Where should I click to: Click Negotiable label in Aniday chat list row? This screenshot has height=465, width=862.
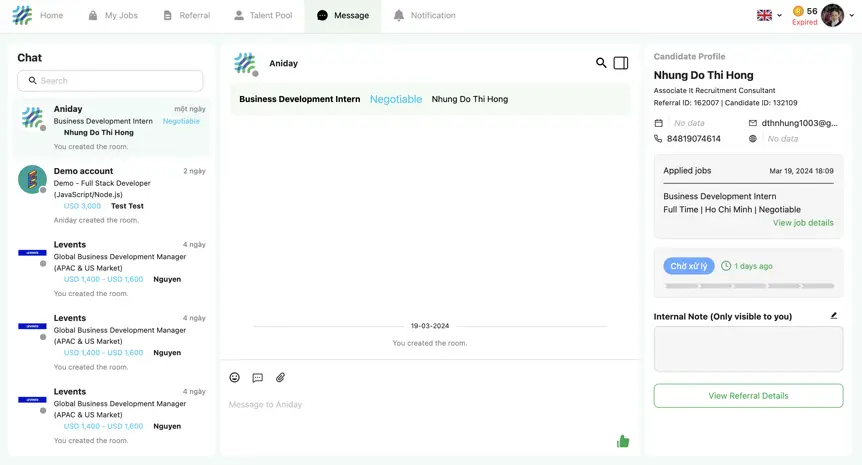[181, 121]
